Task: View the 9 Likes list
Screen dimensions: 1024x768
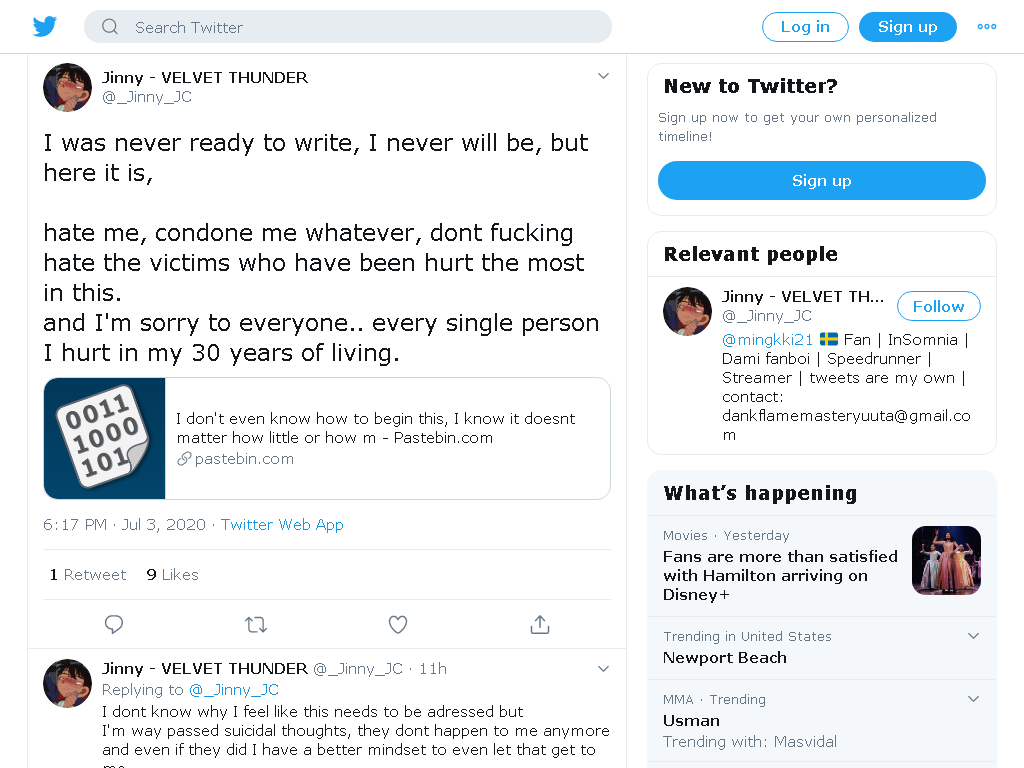Action: tap(172, 575)
